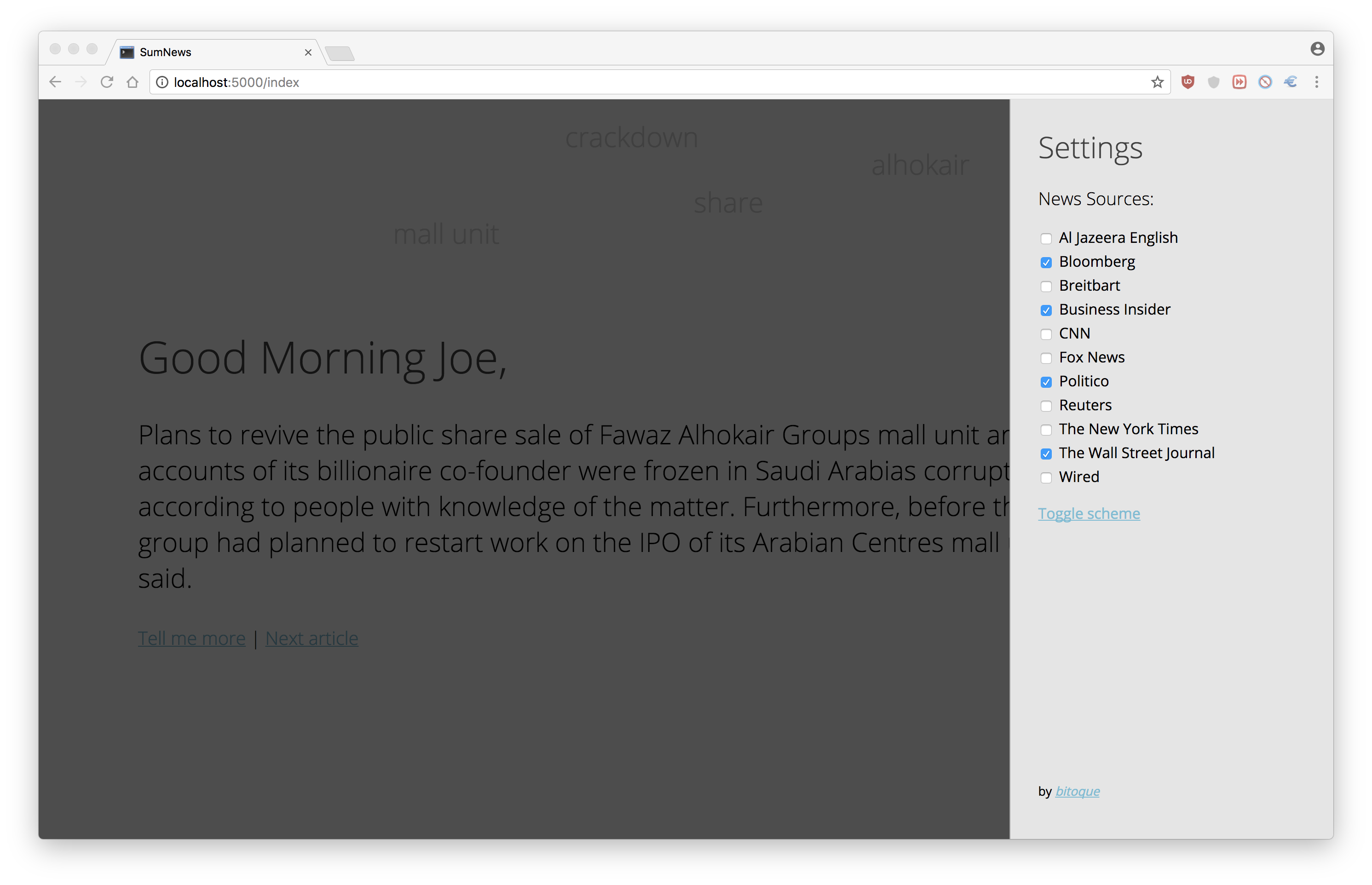Tick the Wired checkbox
The width and height of the screenshot is (1372, 885).
pos(1045,478)
